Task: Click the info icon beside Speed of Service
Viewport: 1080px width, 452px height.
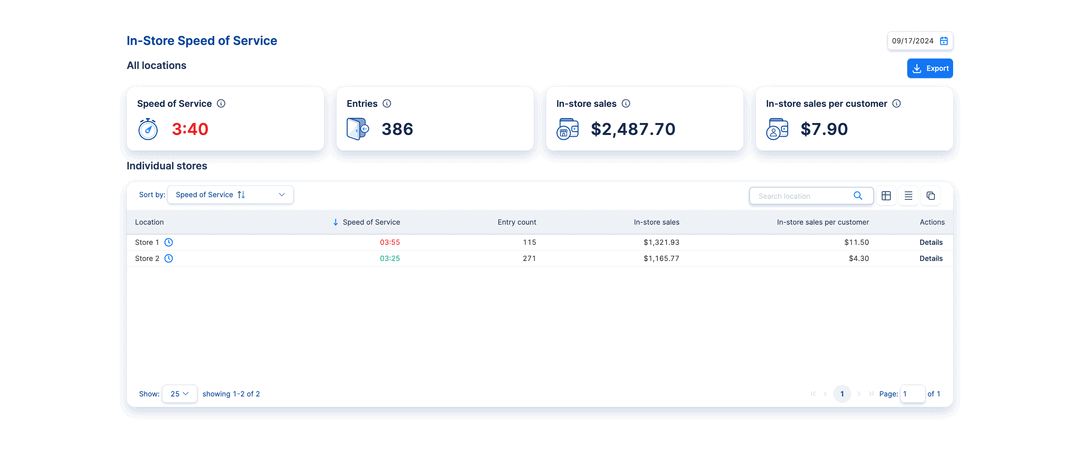Action: click(221, 103)
